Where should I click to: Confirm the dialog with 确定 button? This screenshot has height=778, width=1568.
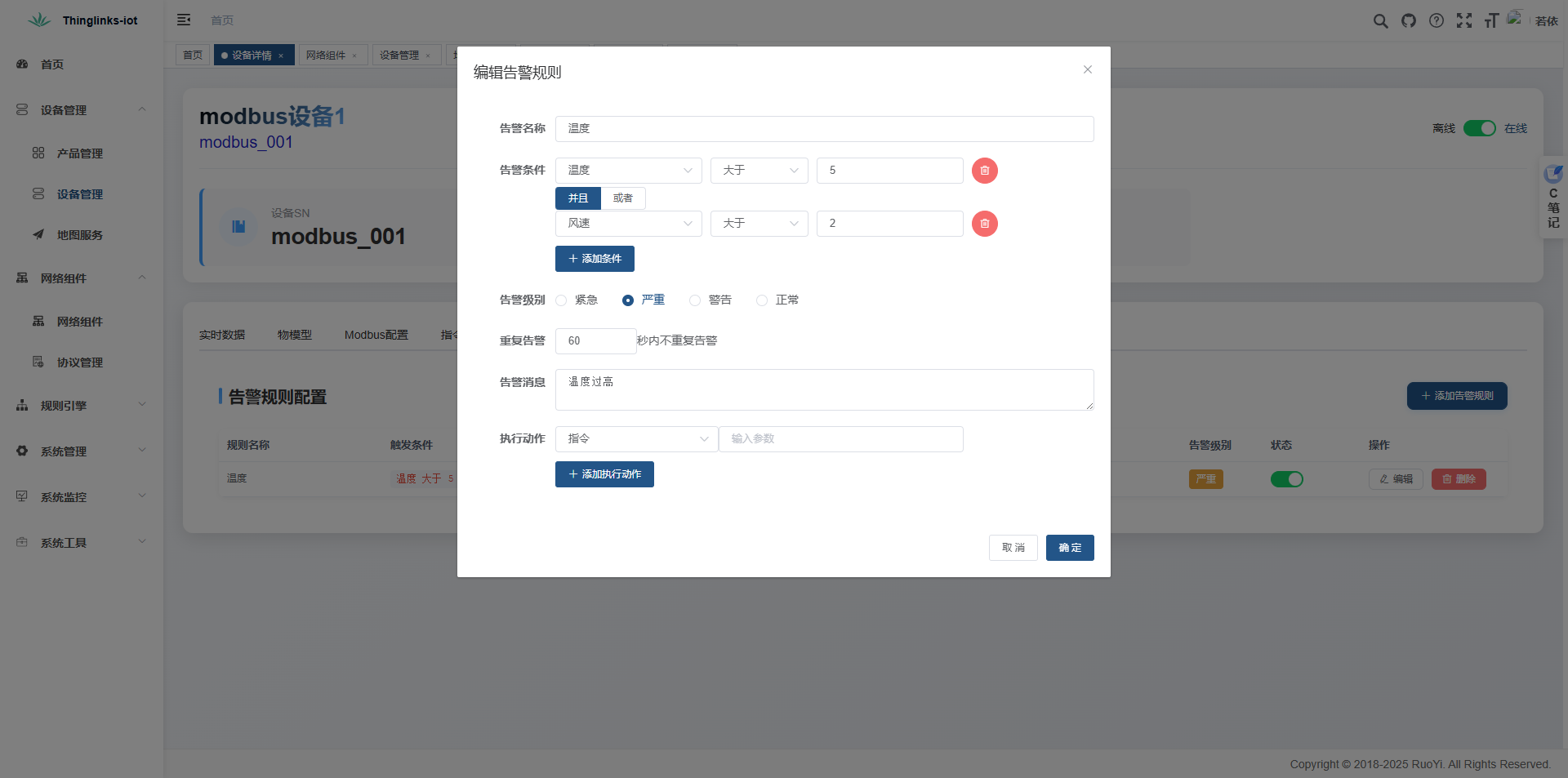(x=1070, y=548)
